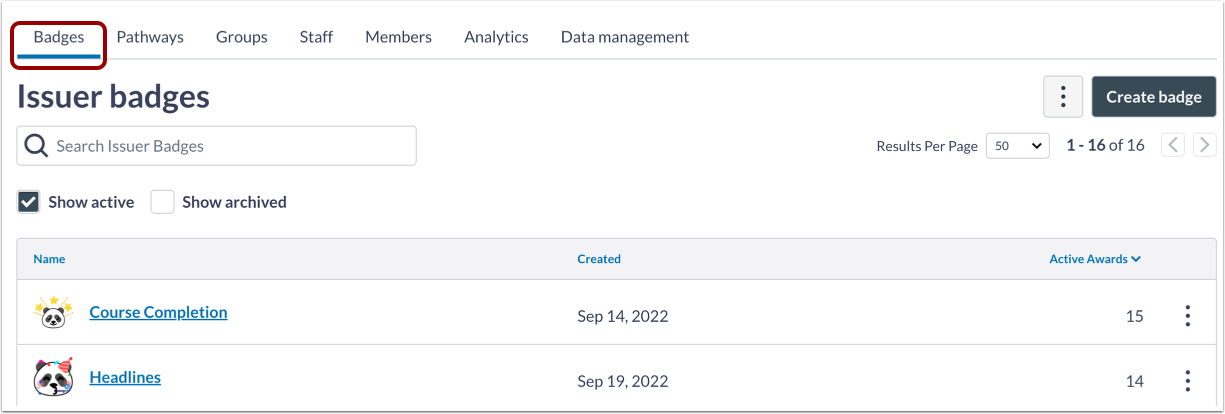Go to previous results page arrow
The width and height of the screenshot is (1225, 414).
click(1173, 145)
